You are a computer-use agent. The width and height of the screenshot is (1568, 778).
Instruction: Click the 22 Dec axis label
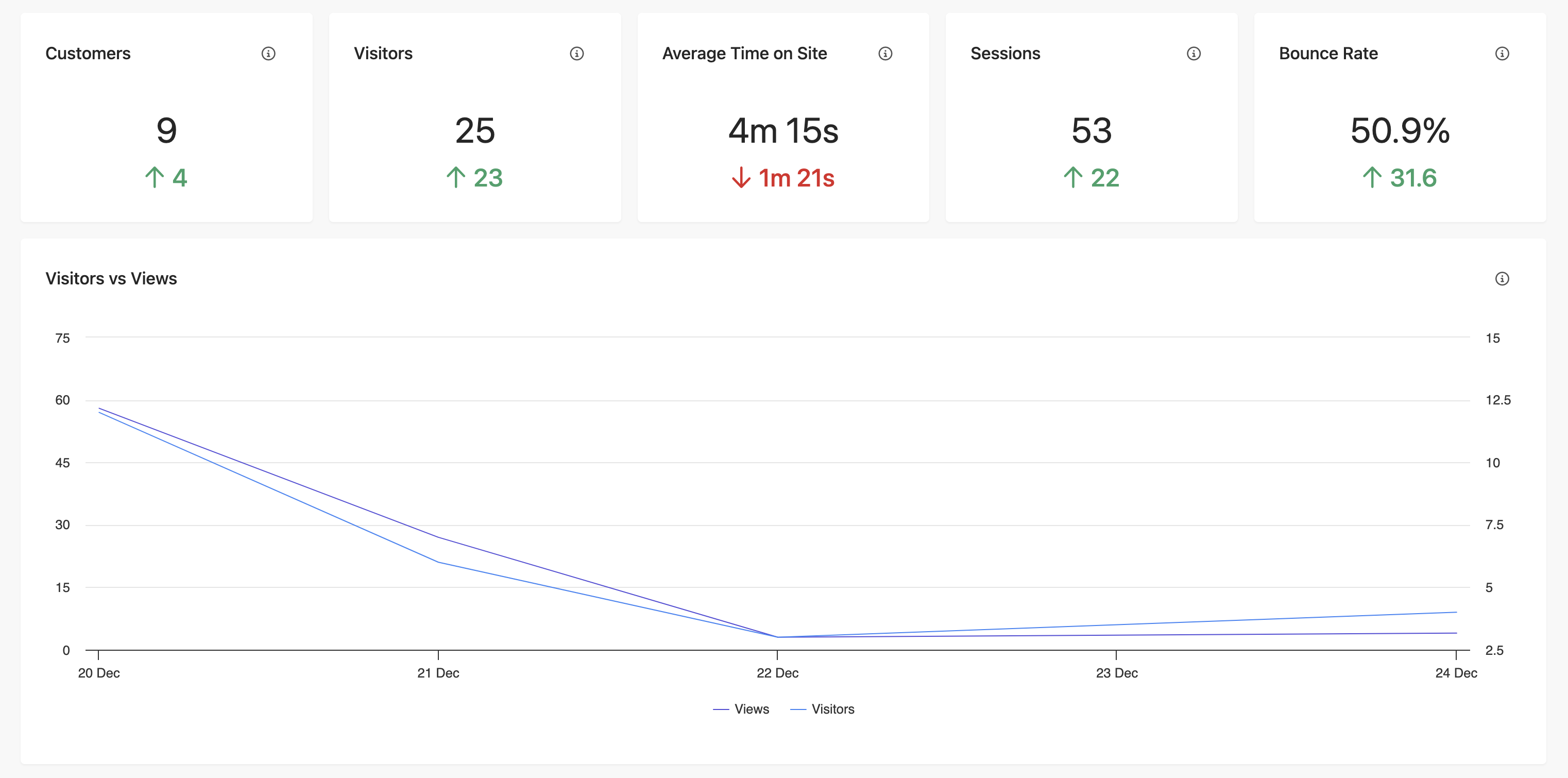click(x=777, y=673)
